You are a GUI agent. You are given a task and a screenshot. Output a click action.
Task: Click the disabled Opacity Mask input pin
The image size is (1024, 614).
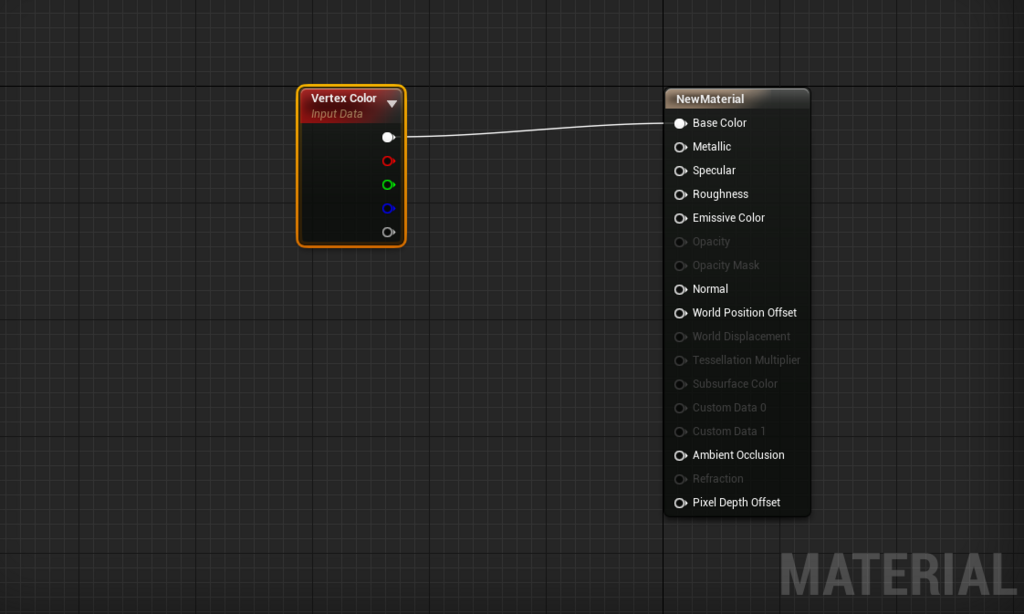pos(680,266)
